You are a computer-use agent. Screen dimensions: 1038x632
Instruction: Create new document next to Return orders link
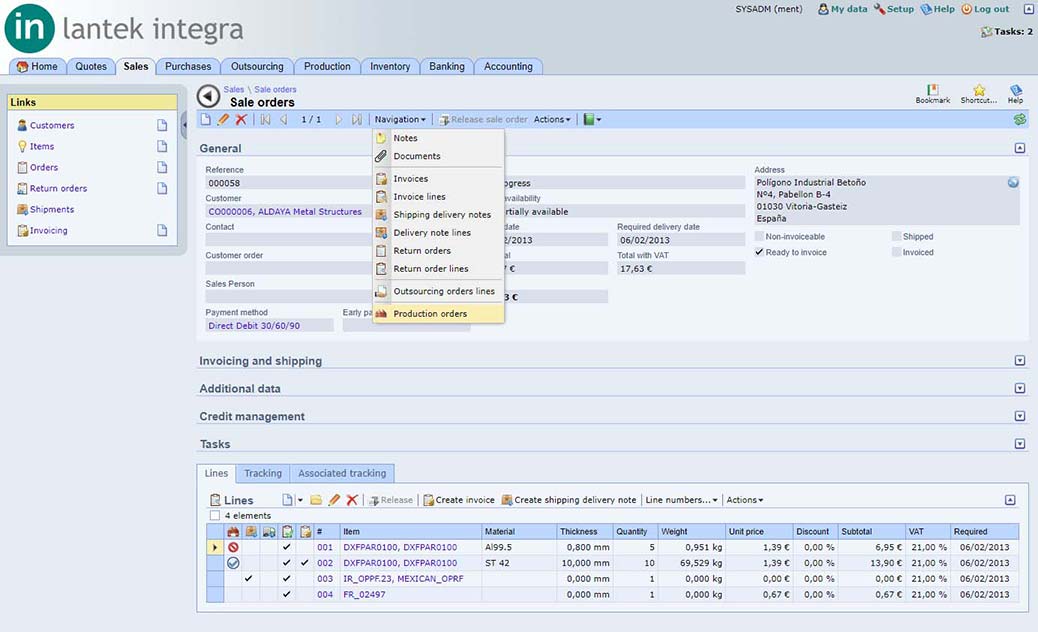[162, 189]
